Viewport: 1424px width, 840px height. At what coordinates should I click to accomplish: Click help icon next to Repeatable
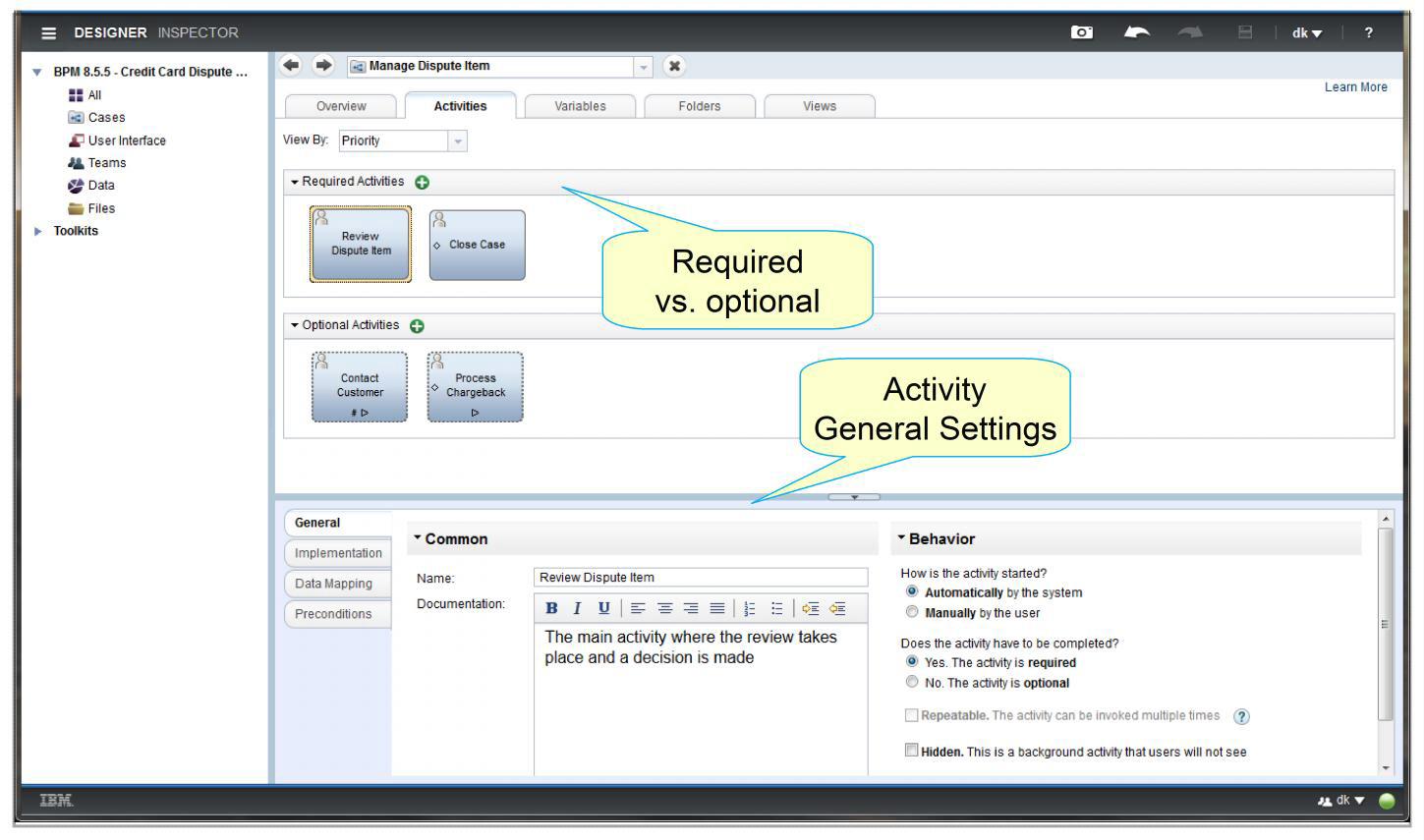(x=1241, y=717)
